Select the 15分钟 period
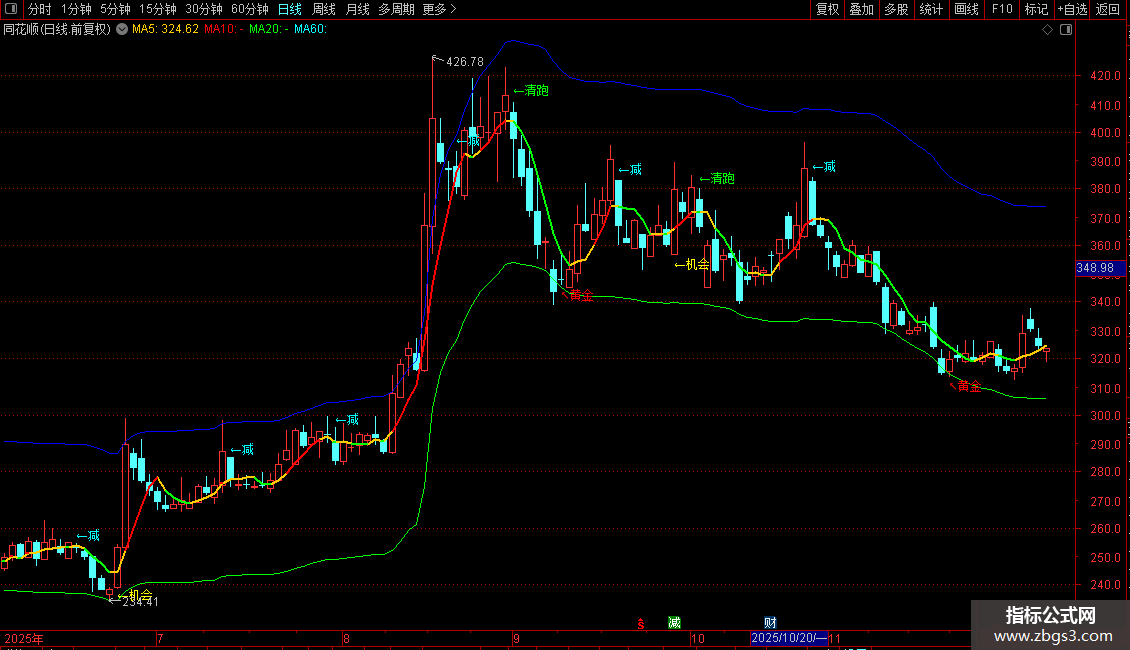Viewport: 1130px width, 650px height. pyautogui.click(x=157, y=9)
